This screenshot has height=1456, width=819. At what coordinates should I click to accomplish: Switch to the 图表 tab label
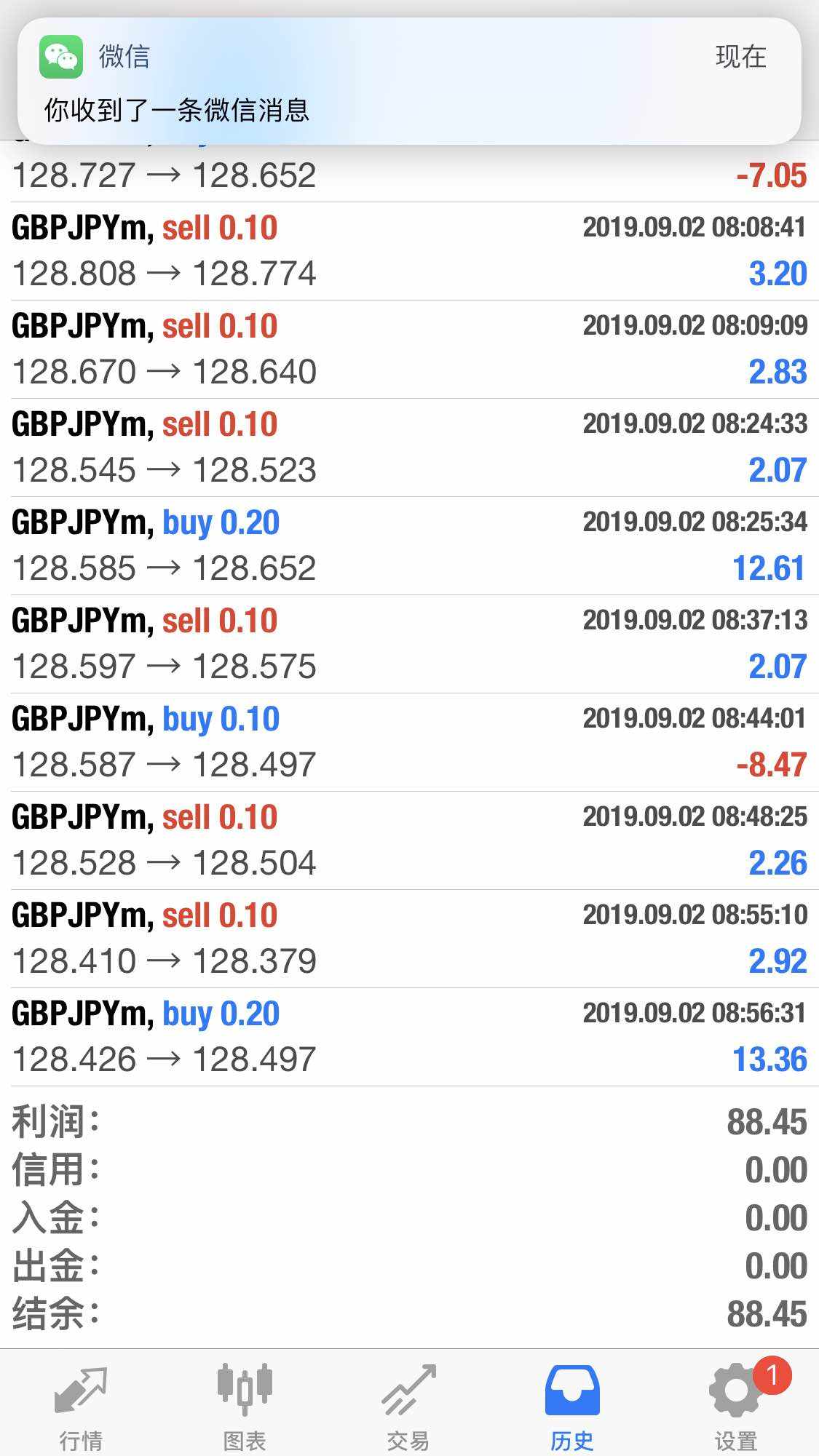(x=245, y=1440)
